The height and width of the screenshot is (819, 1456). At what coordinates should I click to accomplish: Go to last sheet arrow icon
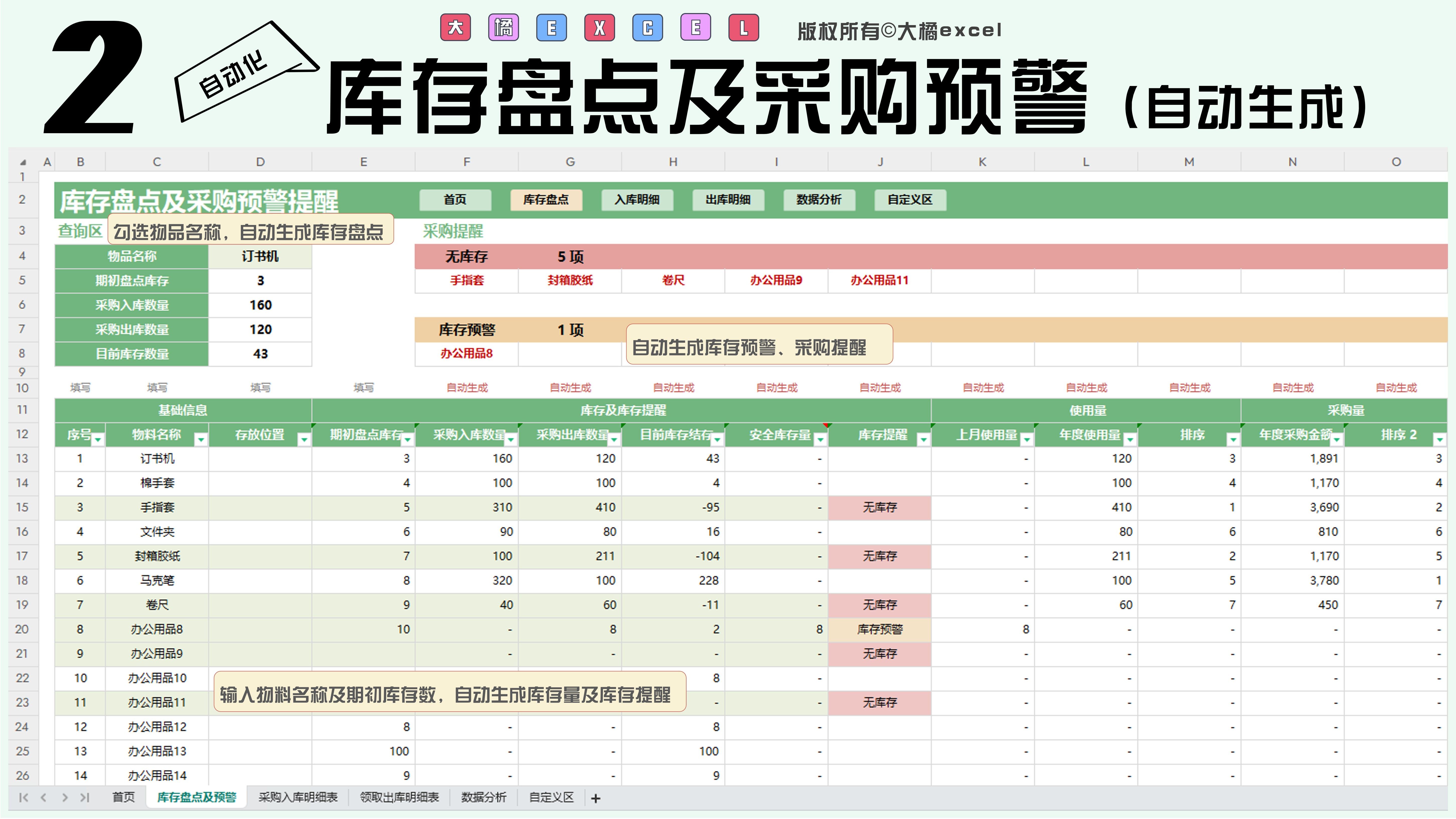[x=85, y=797]
